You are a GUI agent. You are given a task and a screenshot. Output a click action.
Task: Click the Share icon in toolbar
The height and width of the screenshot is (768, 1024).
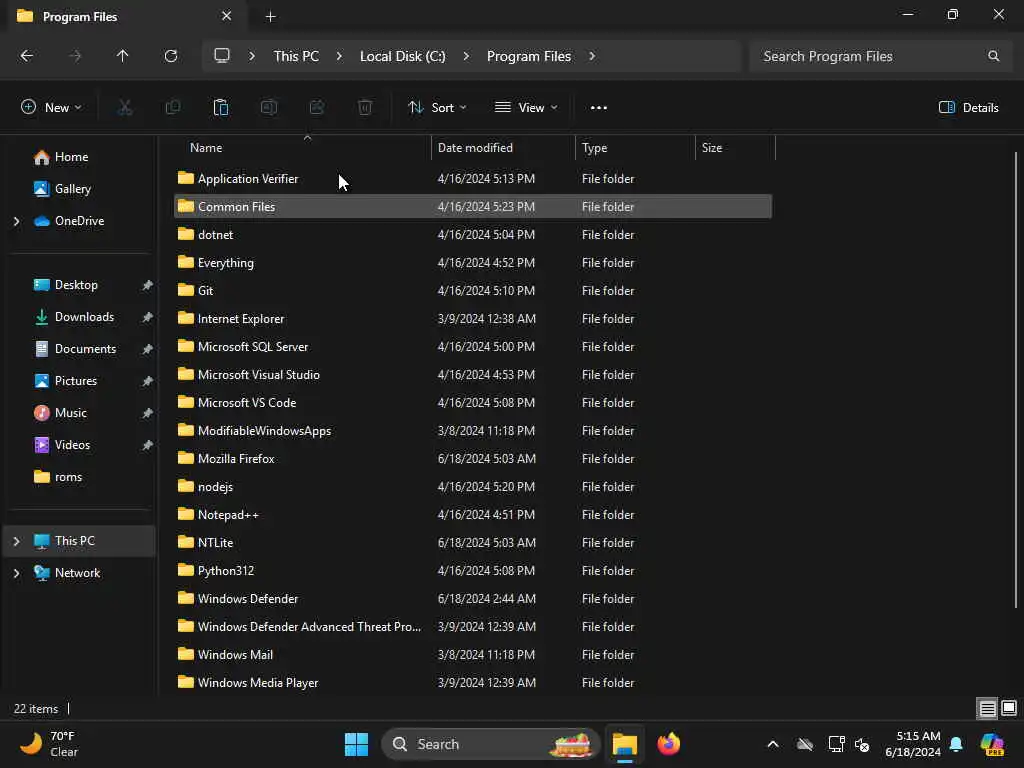[x=317, y=108]
